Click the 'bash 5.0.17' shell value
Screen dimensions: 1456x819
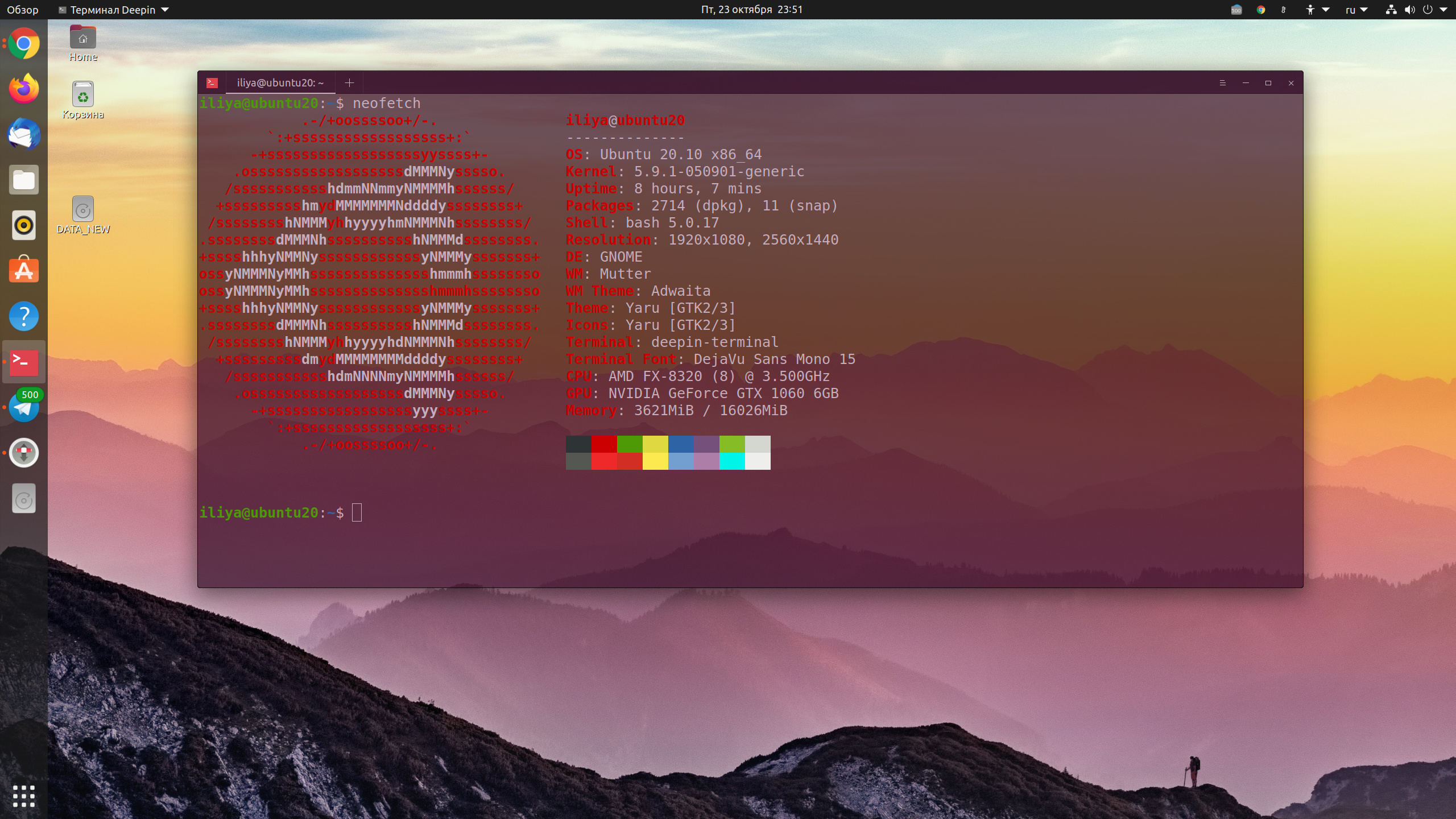(x=672, y=223)
